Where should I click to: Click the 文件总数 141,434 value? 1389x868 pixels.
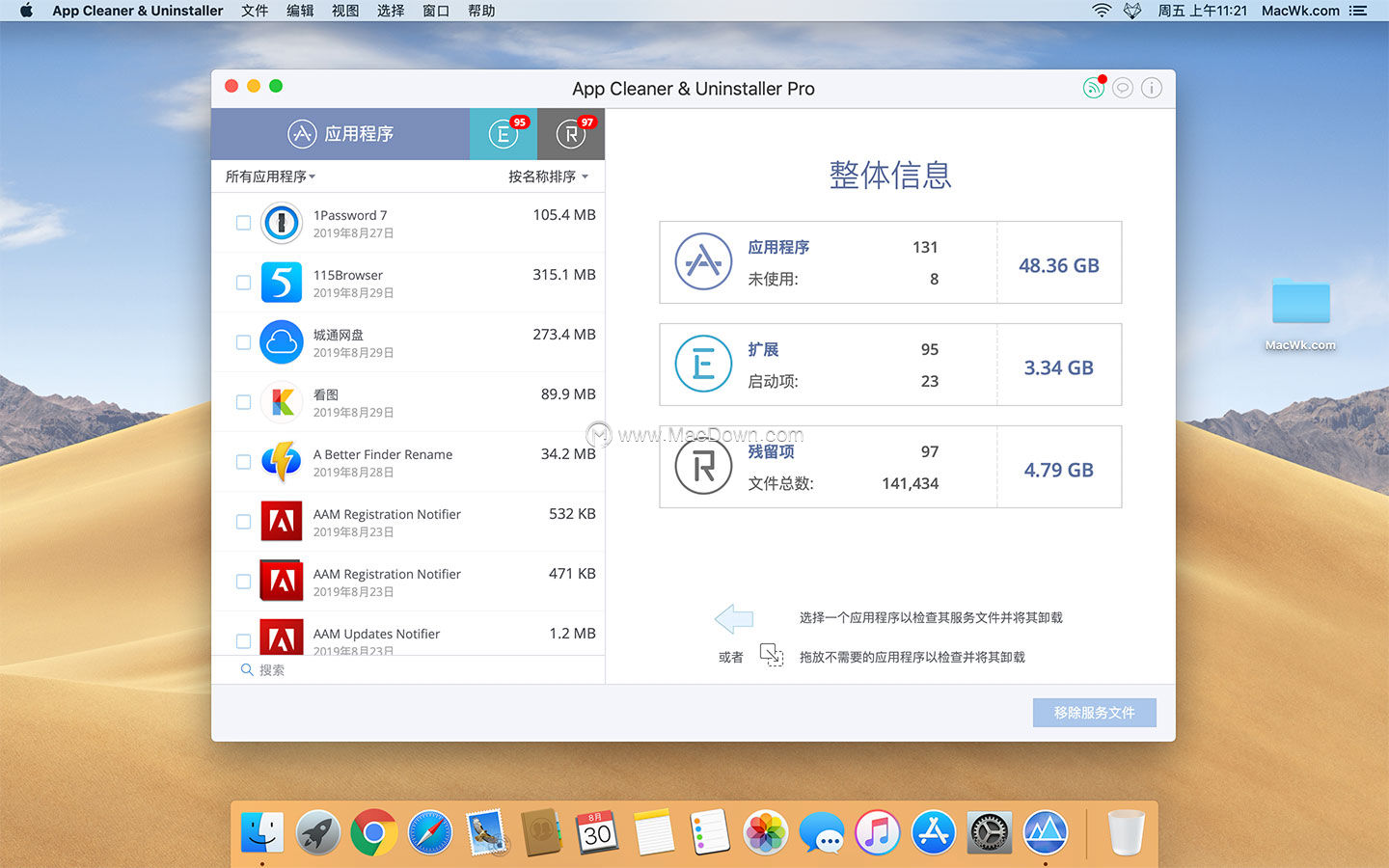coord(910,483)
